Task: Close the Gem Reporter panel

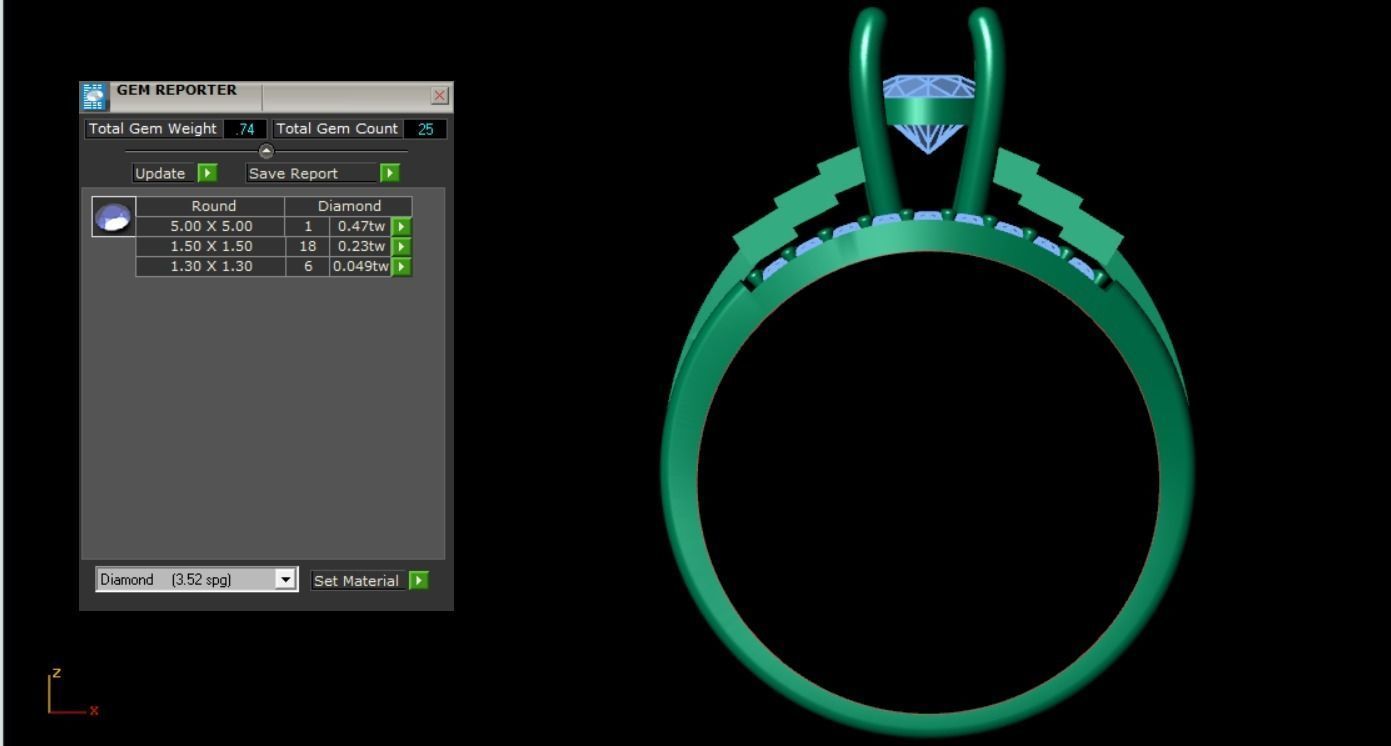Action: pyautogui.click(x=439, y=96)
